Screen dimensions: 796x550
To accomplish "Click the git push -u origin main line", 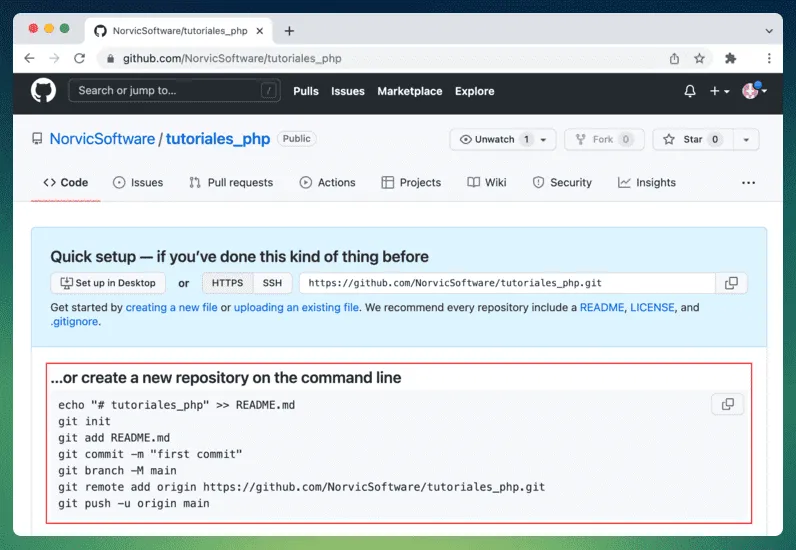I will [x=134, y=503].
